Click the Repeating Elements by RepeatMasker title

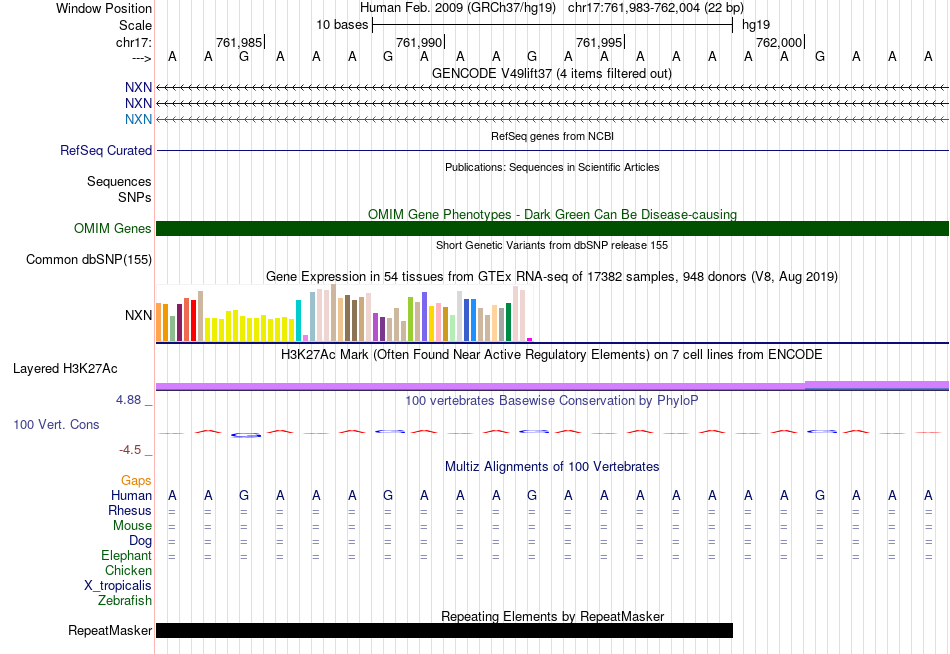[552, 617]
